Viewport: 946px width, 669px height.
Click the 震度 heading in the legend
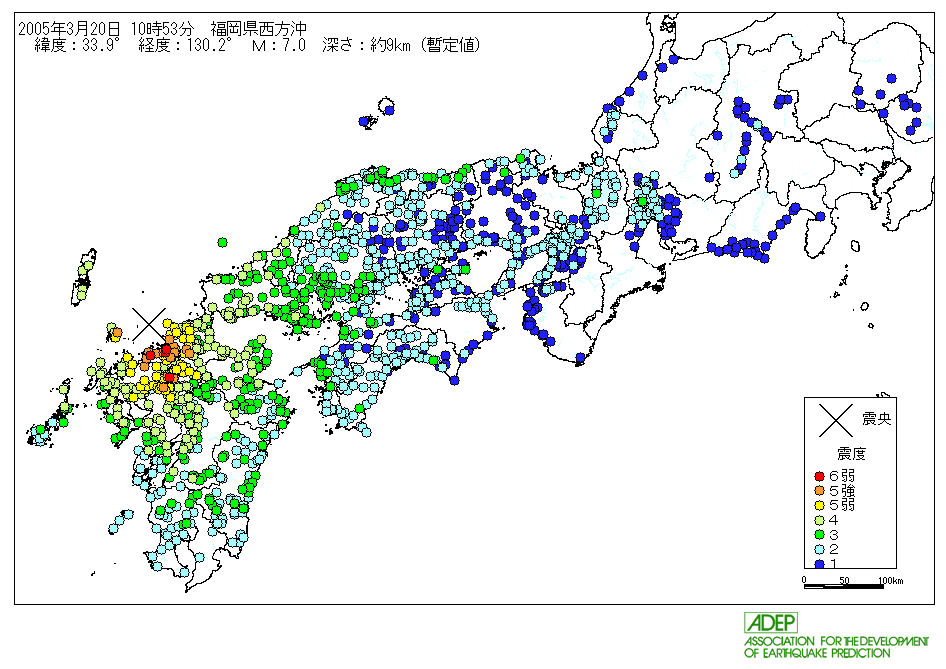point(851,454)
